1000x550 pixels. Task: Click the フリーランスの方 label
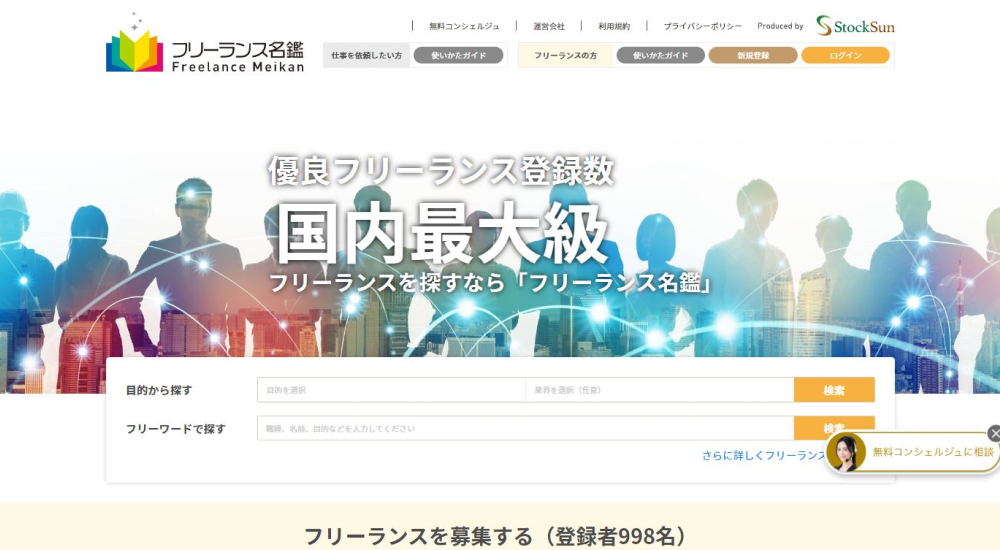tap(565, 56)
